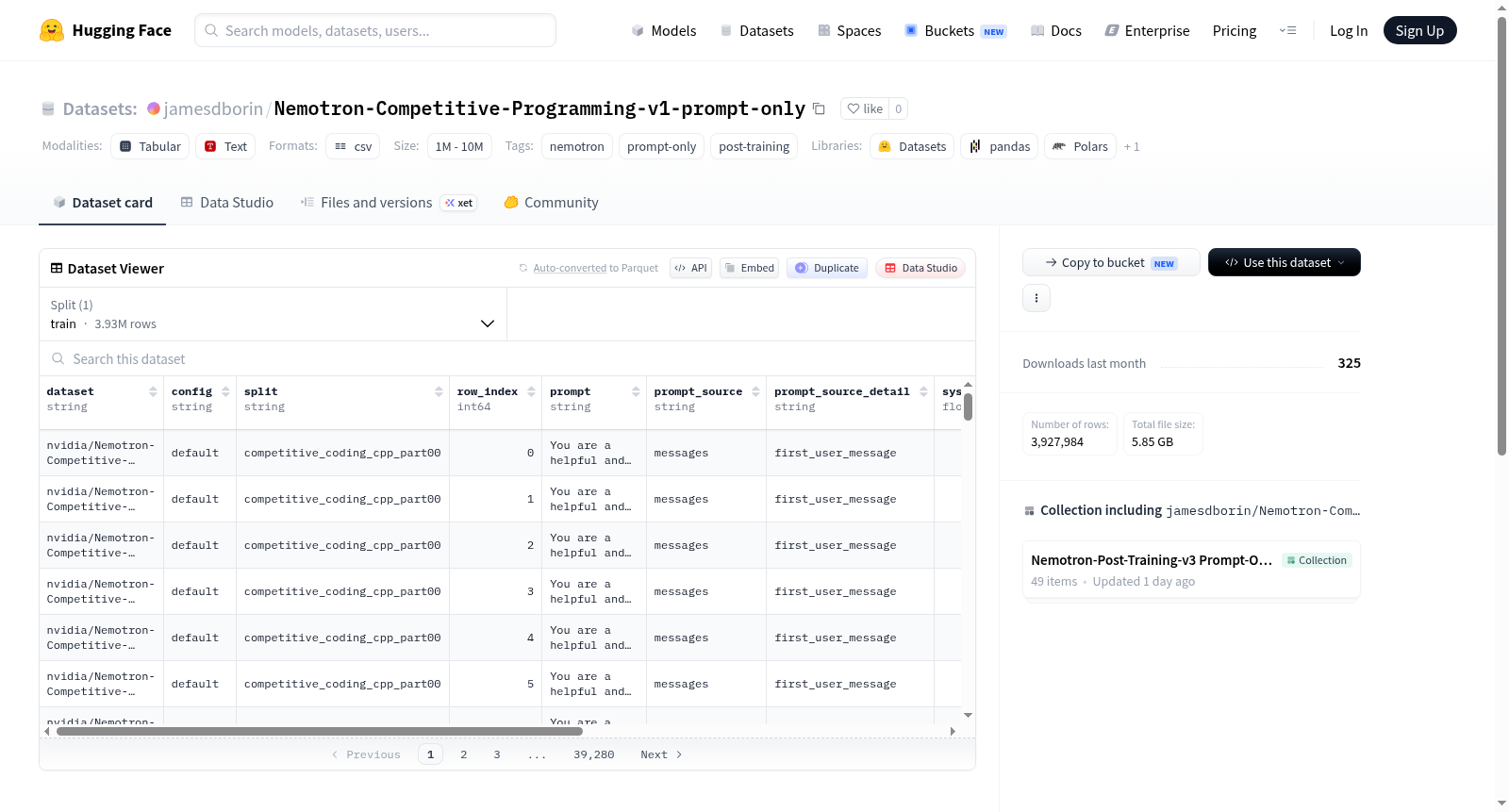This screenshot has width=1509, height=812.
Task: Select the post-training tag
Action: (x=754, y=146)
